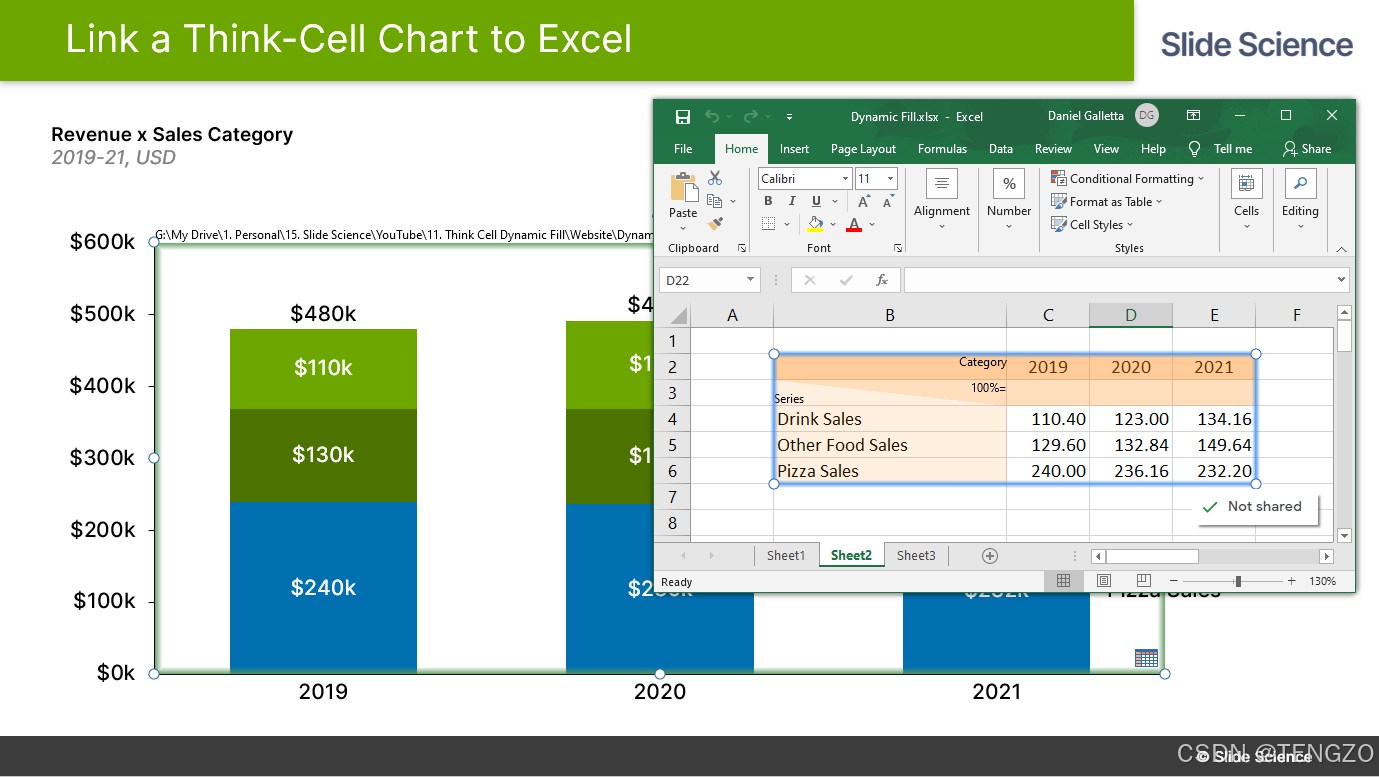Toggle Bold formatting
The height and width of the screenshot is (777, 1379).
click(x=768, y=201)
